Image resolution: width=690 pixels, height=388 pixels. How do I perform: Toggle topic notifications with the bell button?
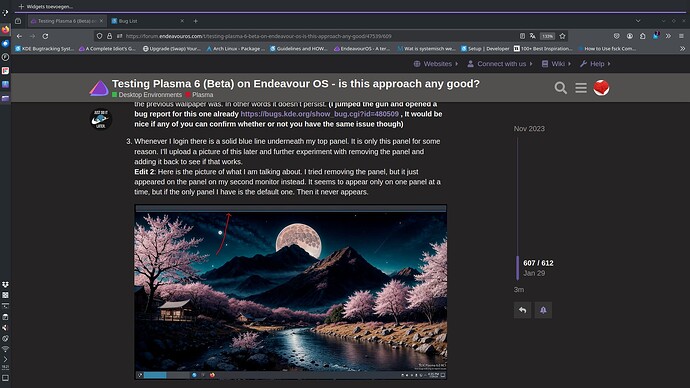pos(543,310)
